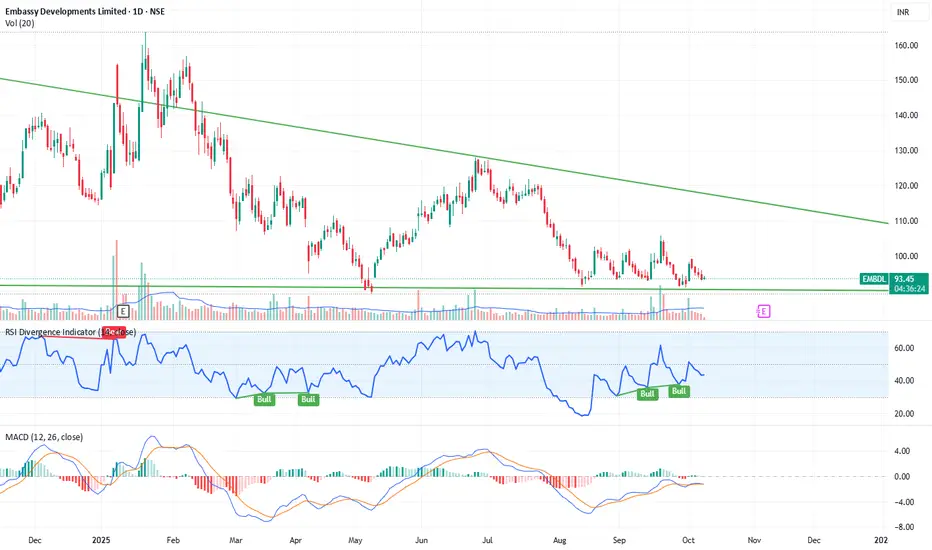The width and height of the screenshot is (932, 550).
Task: Click the 150.00 price axis label
Action: coord(906,80)
